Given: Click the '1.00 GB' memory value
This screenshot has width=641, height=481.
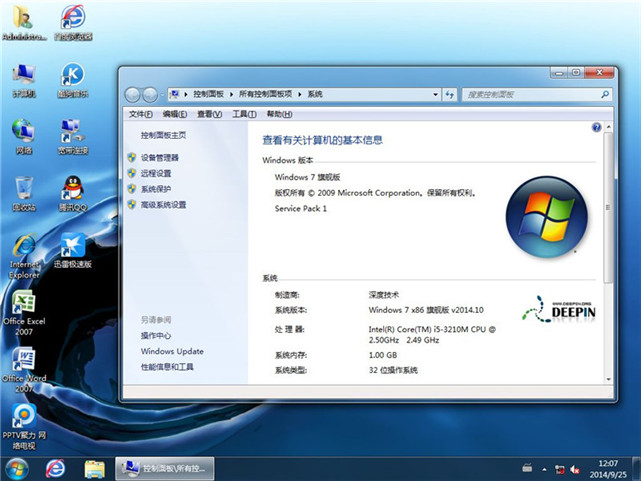Looking at the screenshot, I should 383,355.
